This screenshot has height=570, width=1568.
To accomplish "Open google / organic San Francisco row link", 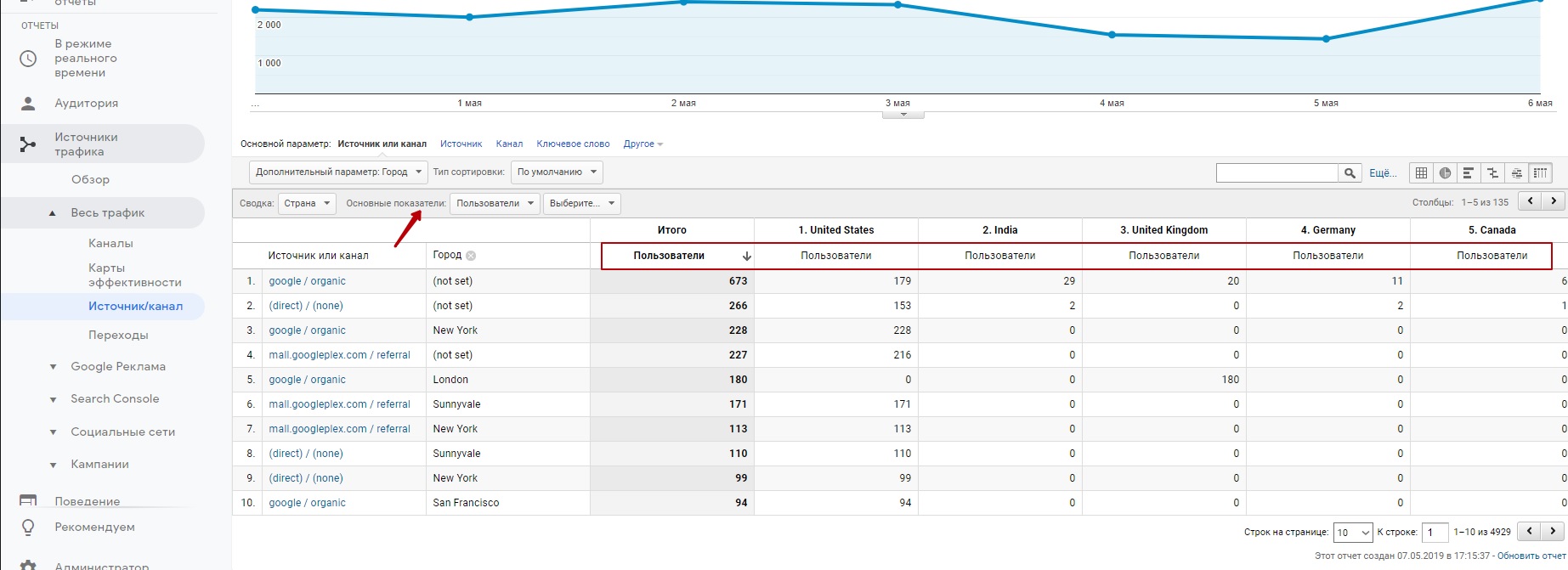I will click(308, 503).
